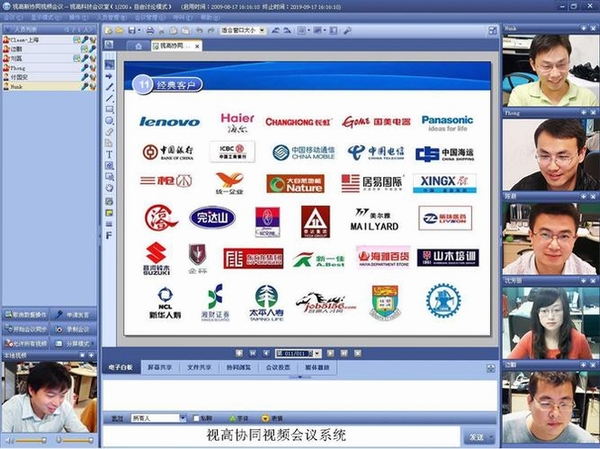Adjust the microphone volume slider

click(x=78, y=441)
